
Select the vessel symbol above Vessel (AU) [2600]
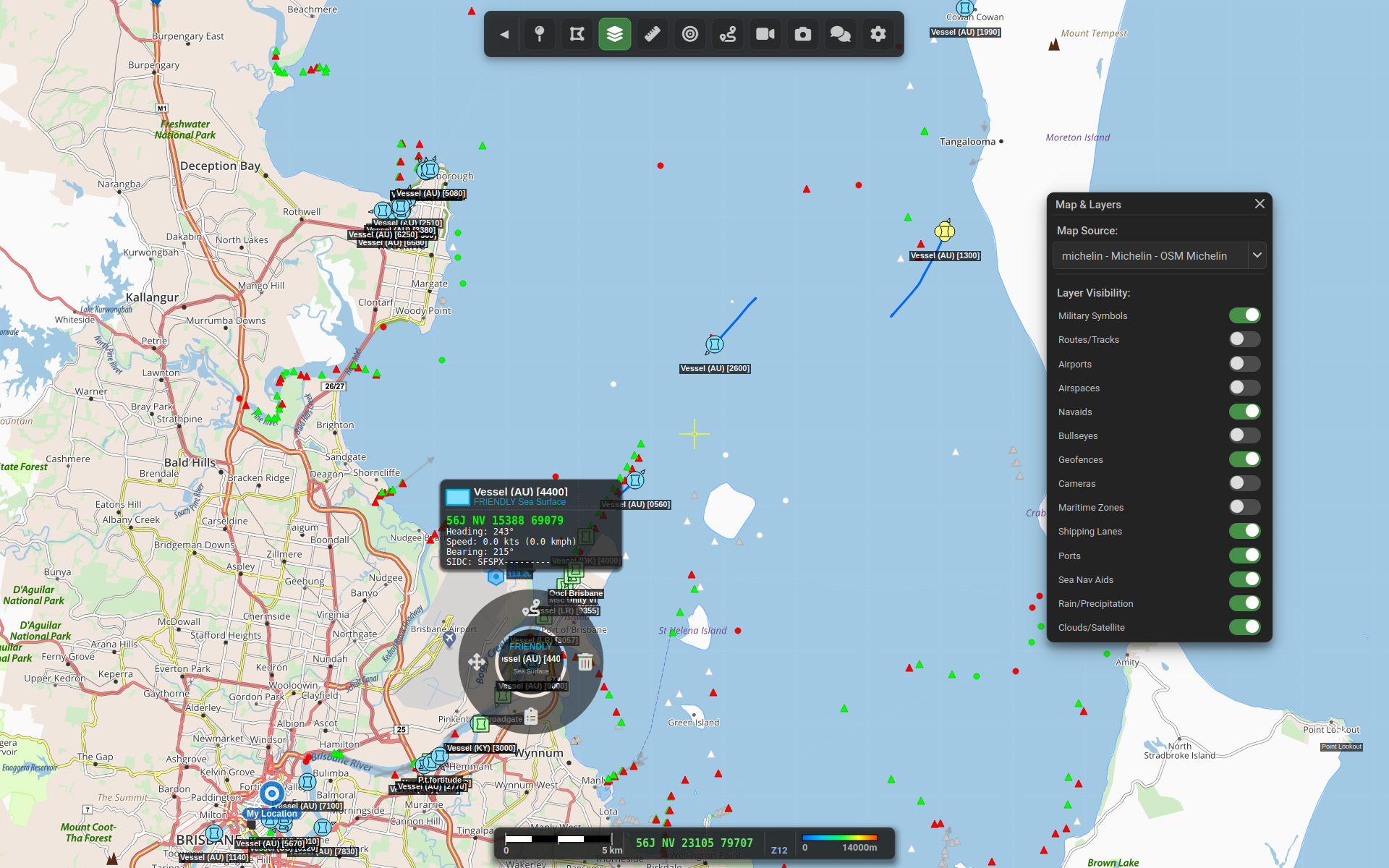coord(714,344)
